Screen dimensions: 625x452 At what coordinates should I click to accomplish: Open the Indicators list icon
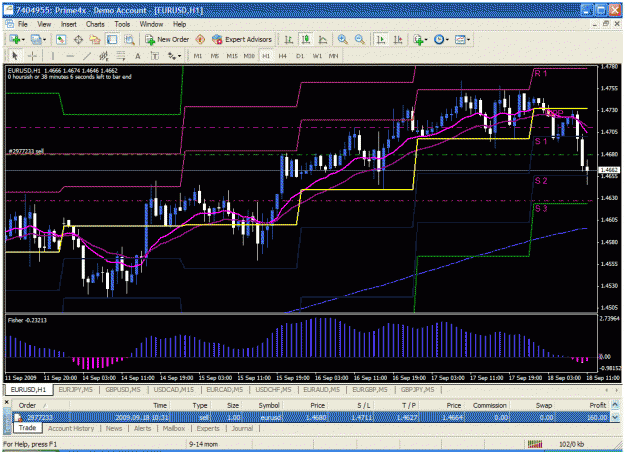[x=418, y=39]
